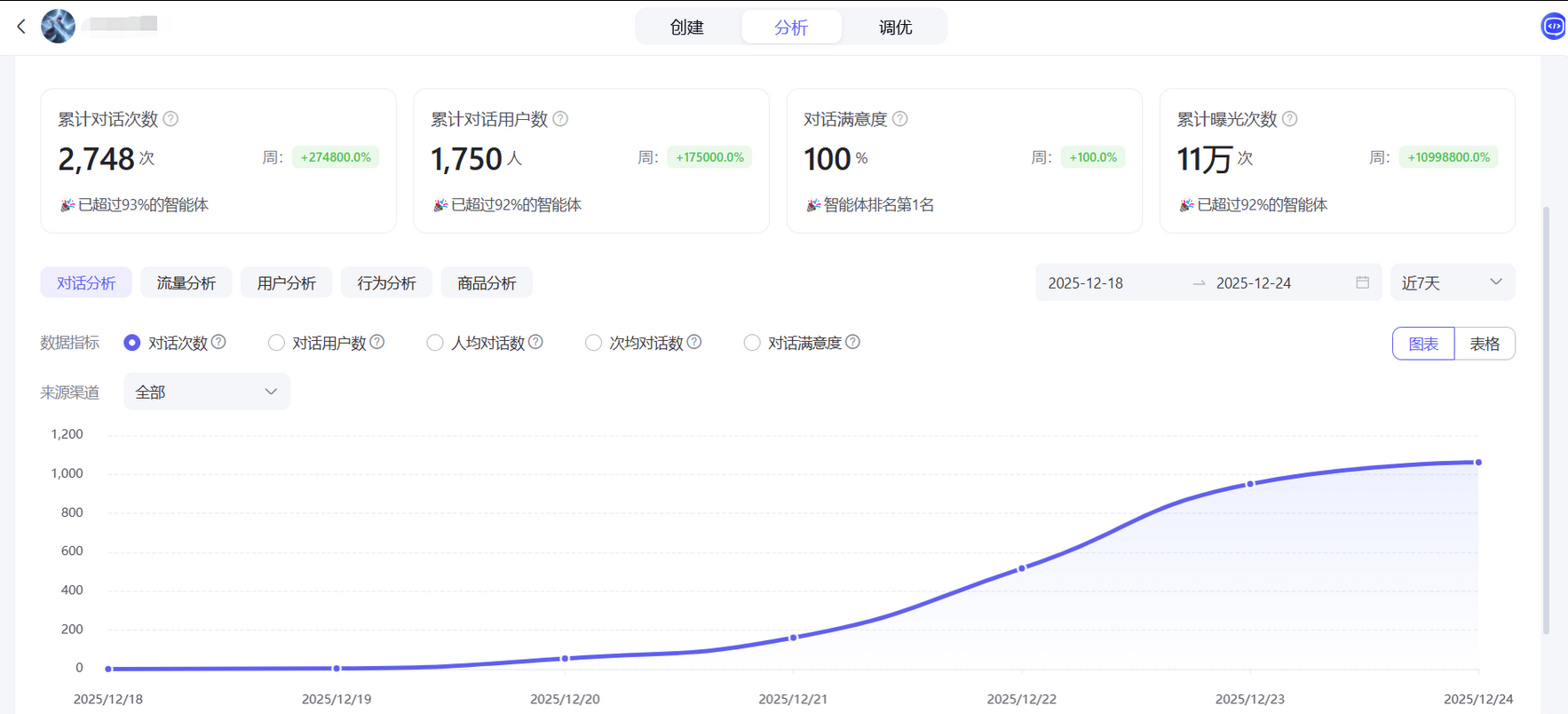Show help for 人均对话数 metric

535,342
